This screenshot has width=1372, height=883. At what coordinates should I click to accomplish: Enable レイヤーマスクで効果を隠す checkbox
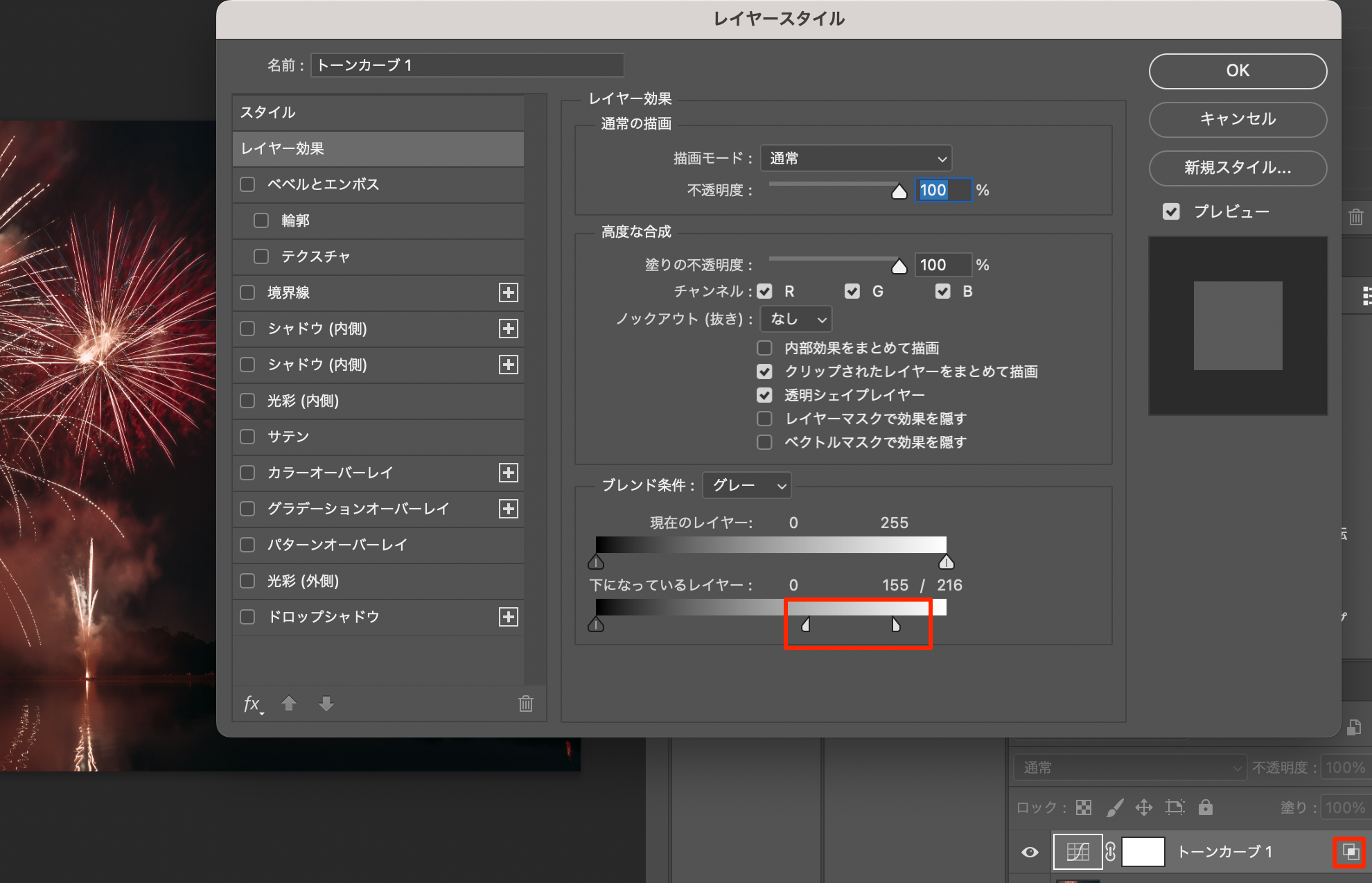click(764, 419)
